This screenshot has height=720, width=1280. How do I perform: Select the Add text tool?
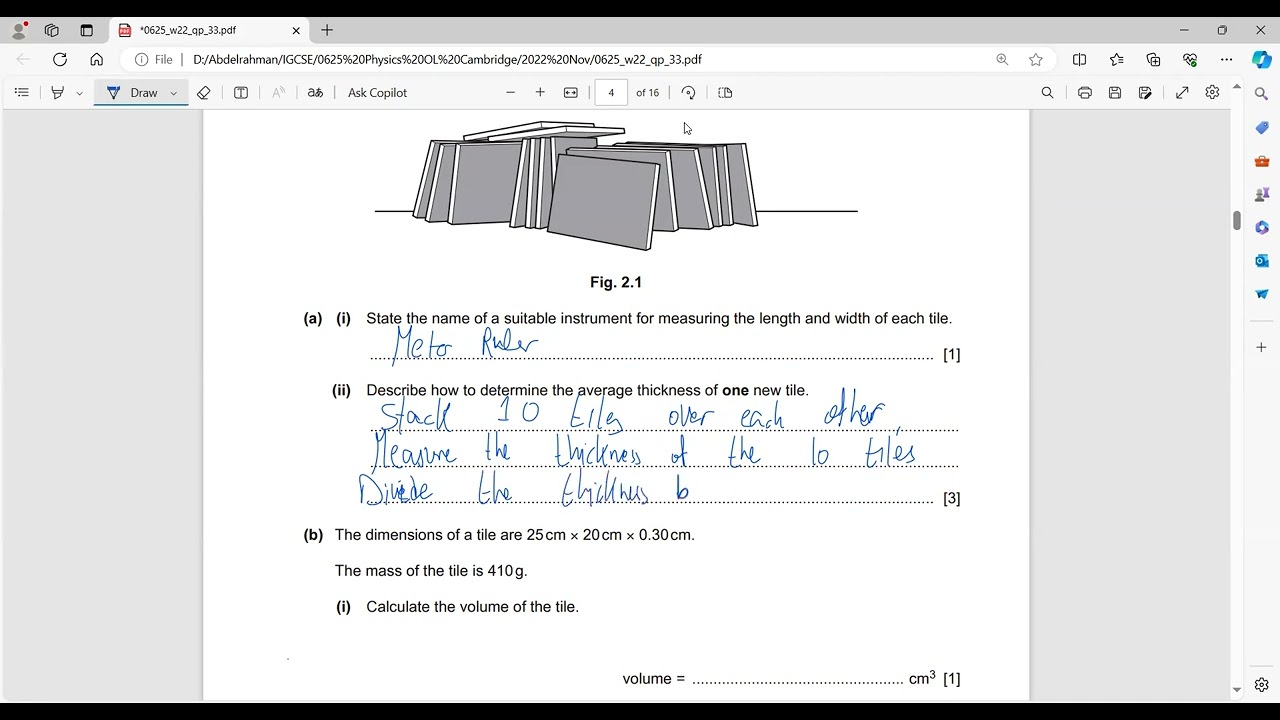coord(241,92)
